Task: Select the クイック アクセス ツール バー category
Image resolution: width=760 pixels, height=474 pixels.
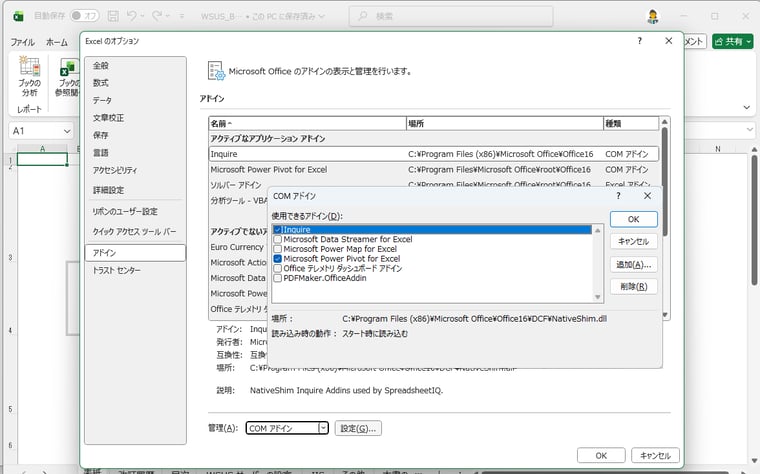Action: click(x=135, y=232)
